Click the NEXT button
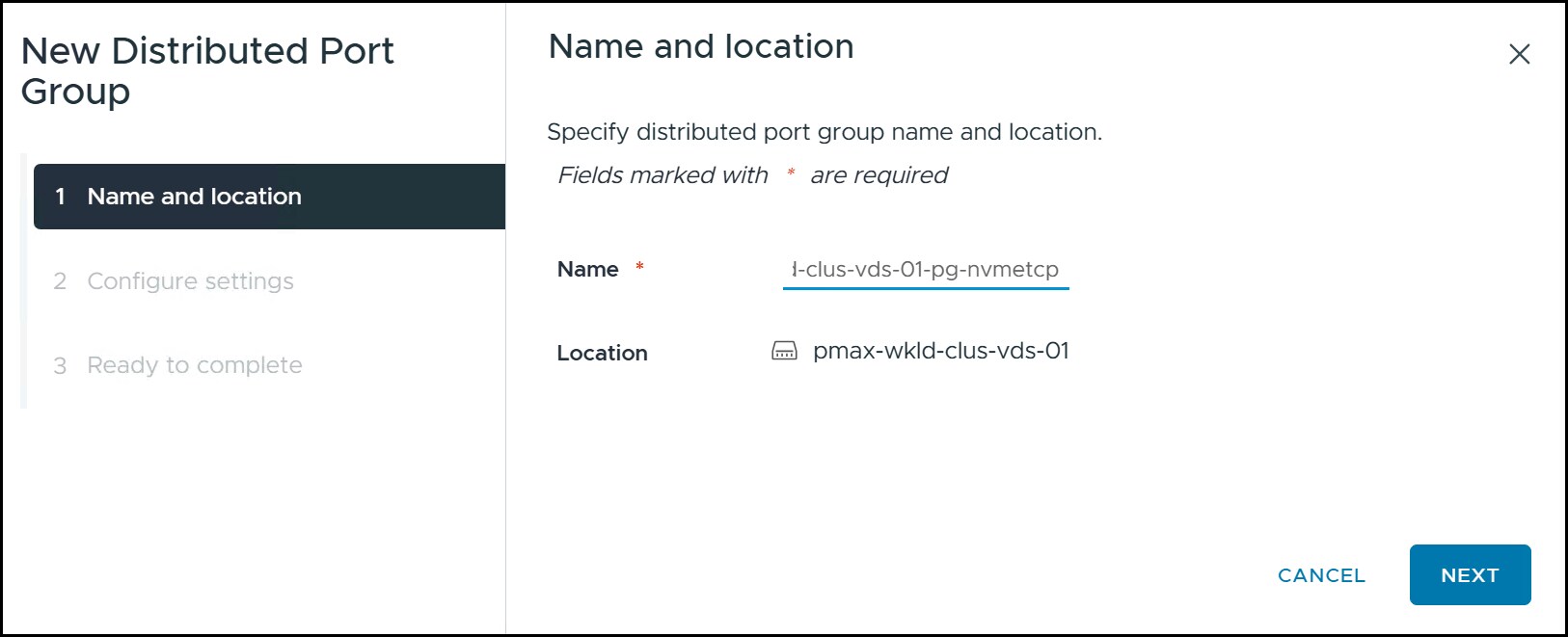 coord(1470,575)
